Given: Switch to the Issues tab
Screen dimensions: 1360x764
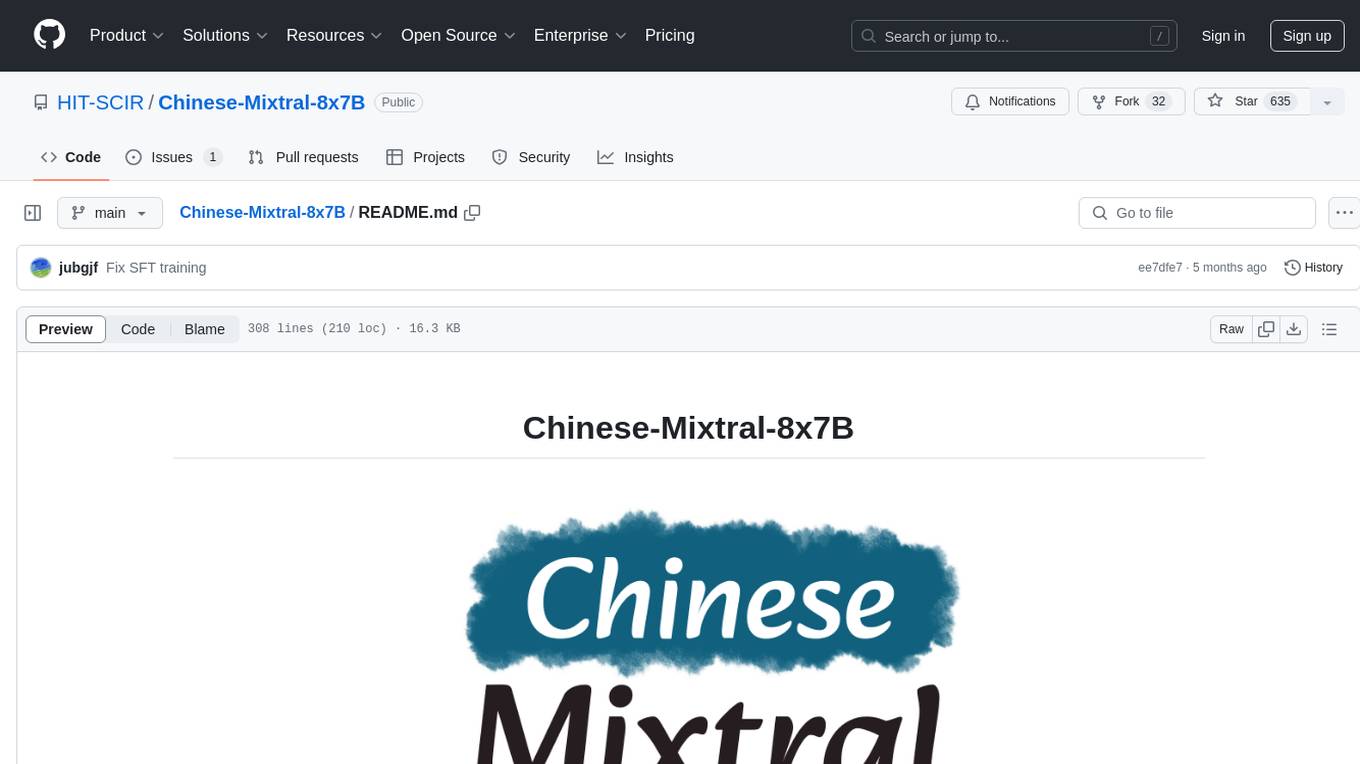Looking at the screenshot, I should (x=174, y=157).
